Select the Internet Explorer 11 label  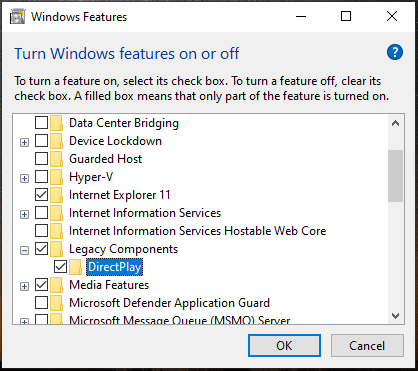click(x=120, y=195)
